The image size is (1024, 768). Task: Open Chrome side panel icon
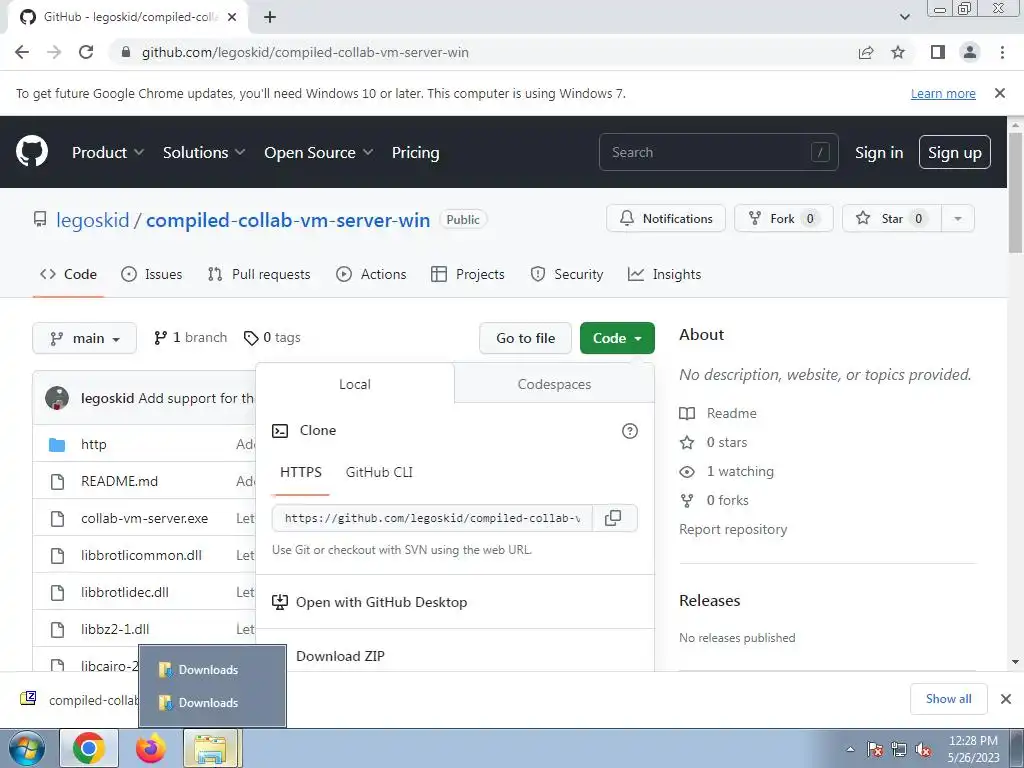(x=938, y=52)
